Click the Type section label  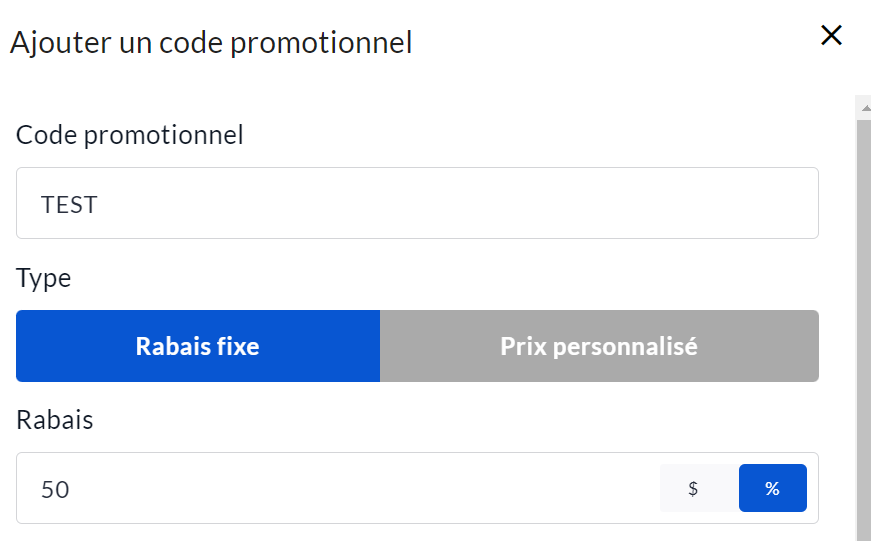(44, 277)
